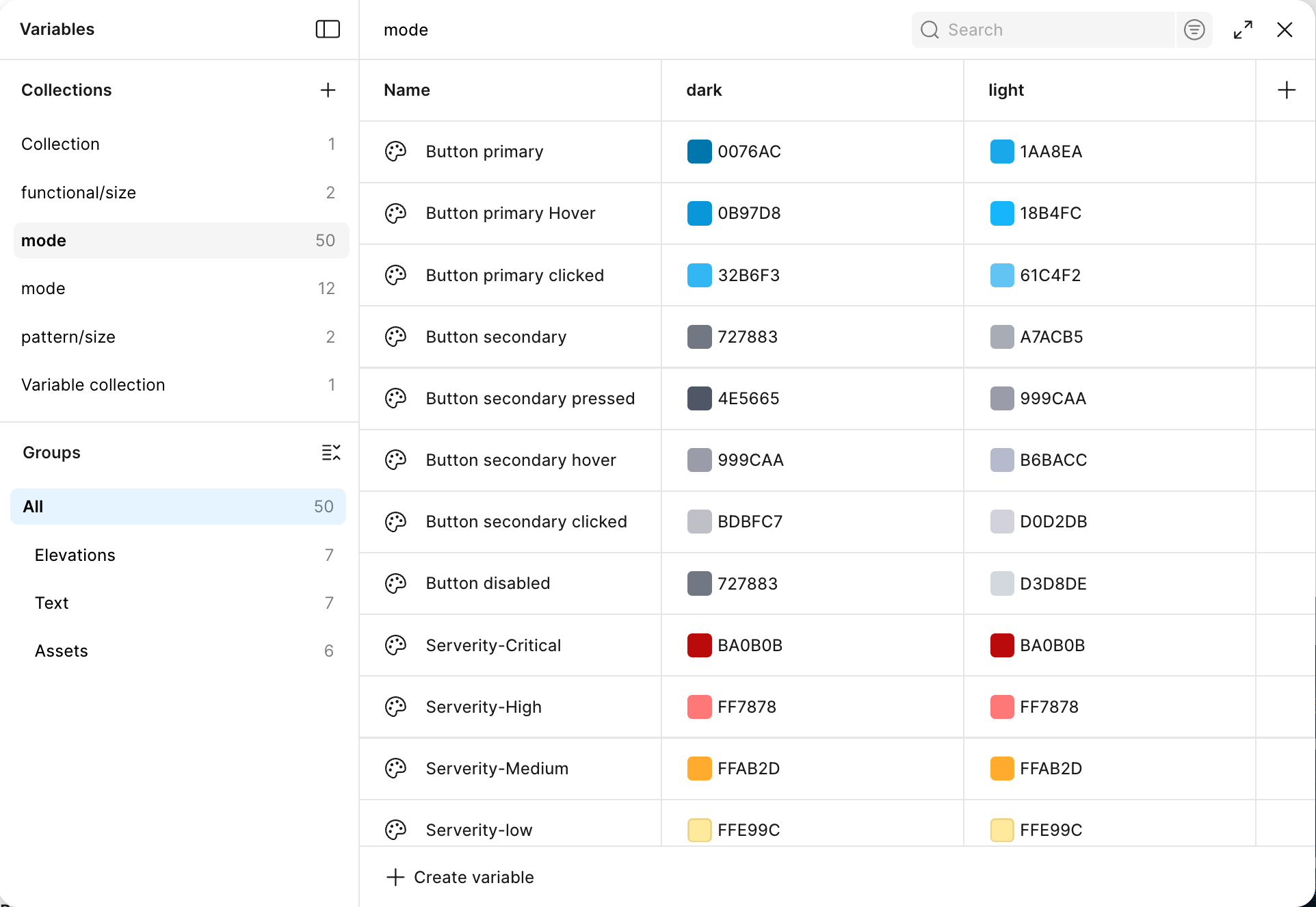Click palette icon beside Button disabled
The width and height of the screenshot is (1316, 907).
pyautogui.click(x=395, y=583)
